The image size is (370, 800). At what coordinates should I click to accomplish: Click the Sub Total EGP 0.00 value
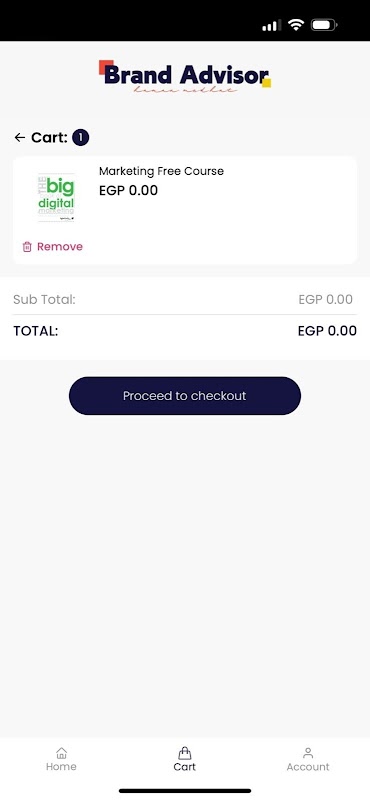tap(326, 299)
